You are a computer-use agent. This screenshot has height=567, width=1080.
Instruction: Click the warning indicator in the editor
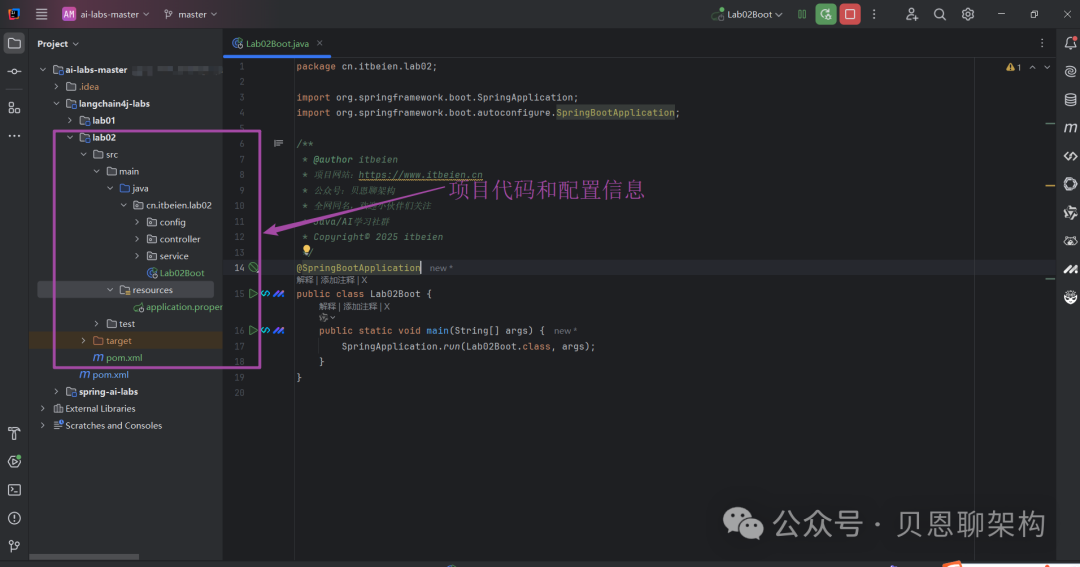1013,68
